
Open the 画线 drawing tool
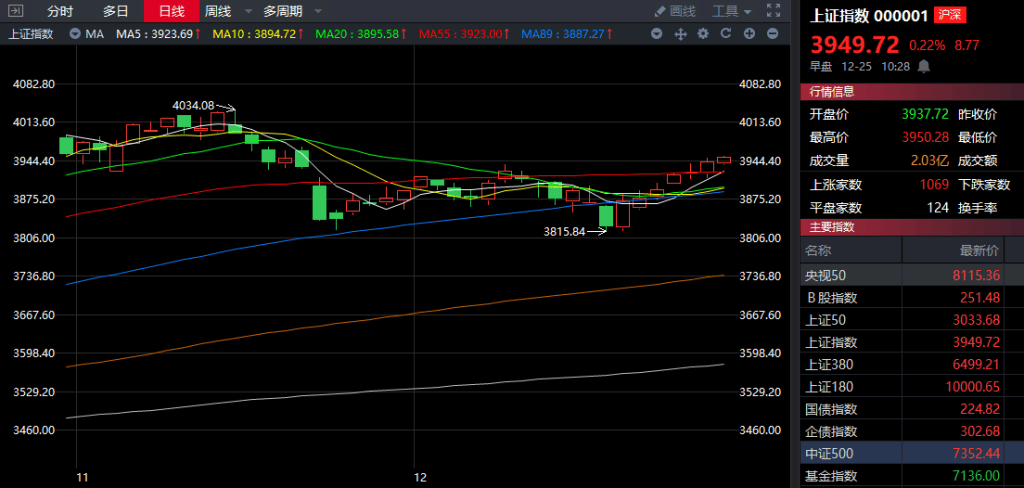pos(674,11)
